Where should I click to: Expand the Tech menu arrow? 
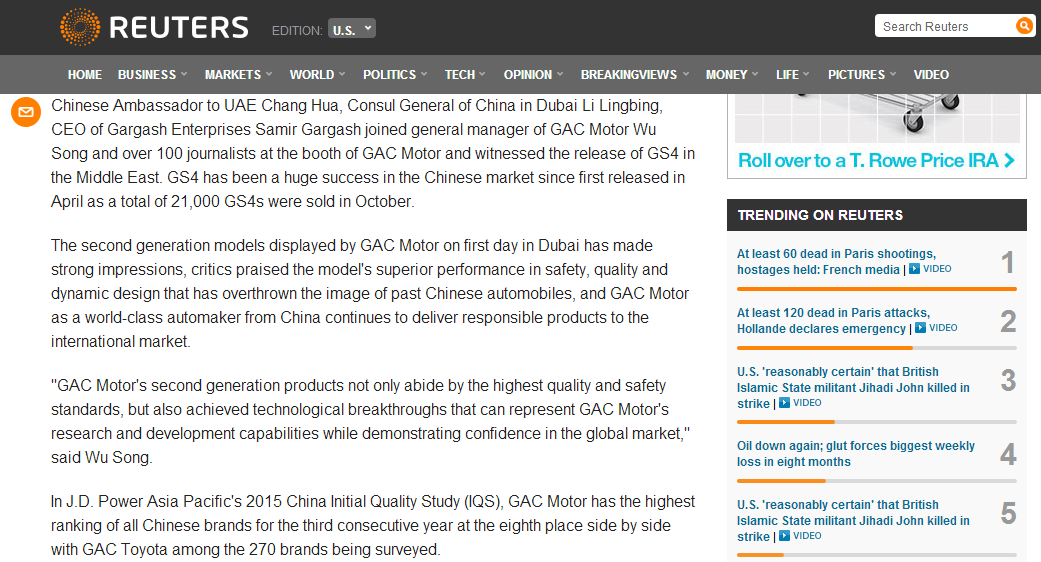[x=482, y=74]
